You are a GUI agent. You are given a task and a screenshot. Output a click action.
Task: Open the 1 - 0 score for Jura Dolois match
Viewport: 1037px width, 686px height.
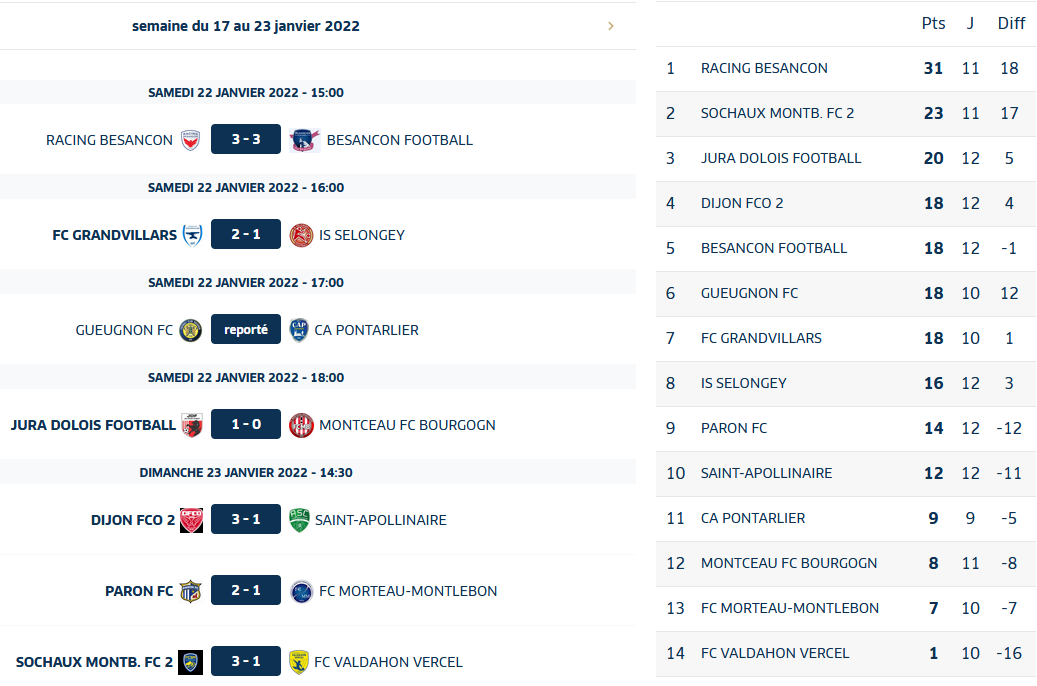coord(246,425)
